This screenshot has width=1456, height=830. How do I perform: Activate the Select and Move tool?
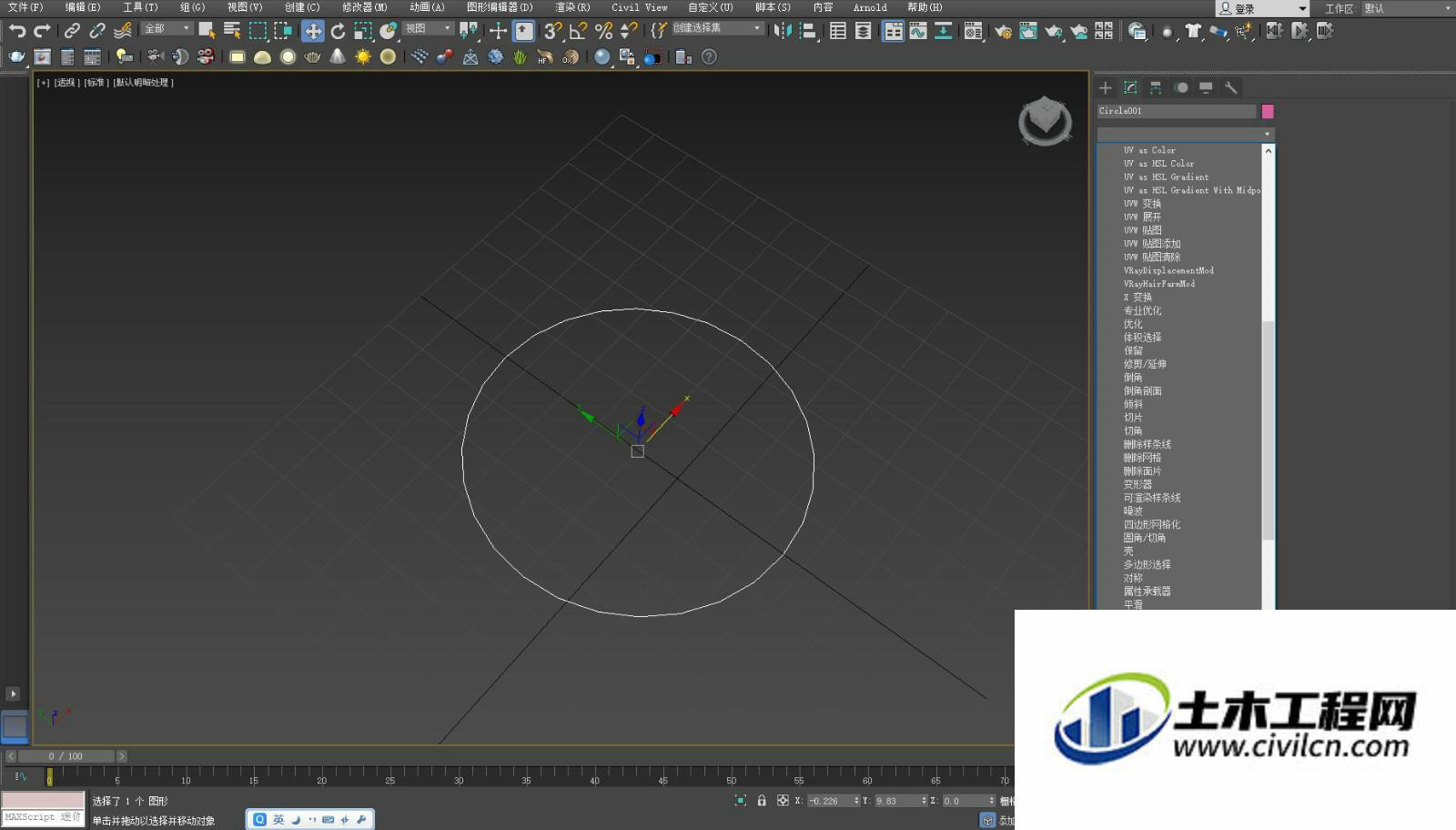pos(312,31)
